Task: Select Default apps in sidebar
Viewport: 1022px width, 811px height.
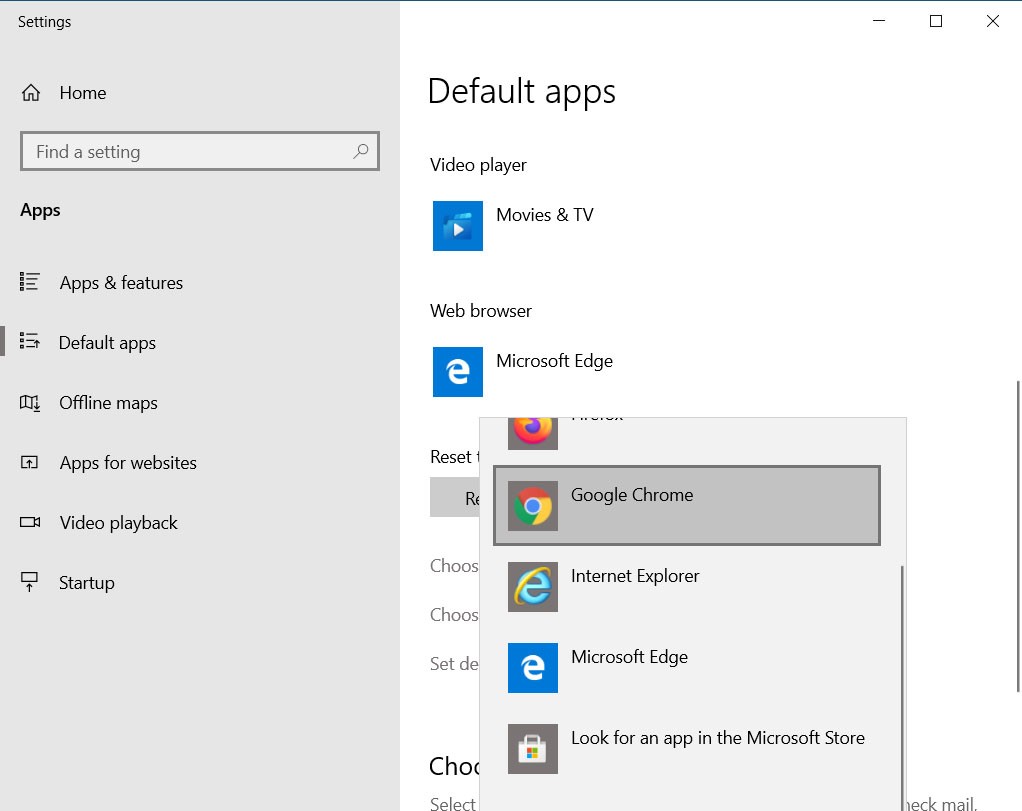Action: click(x=107, y=343)
